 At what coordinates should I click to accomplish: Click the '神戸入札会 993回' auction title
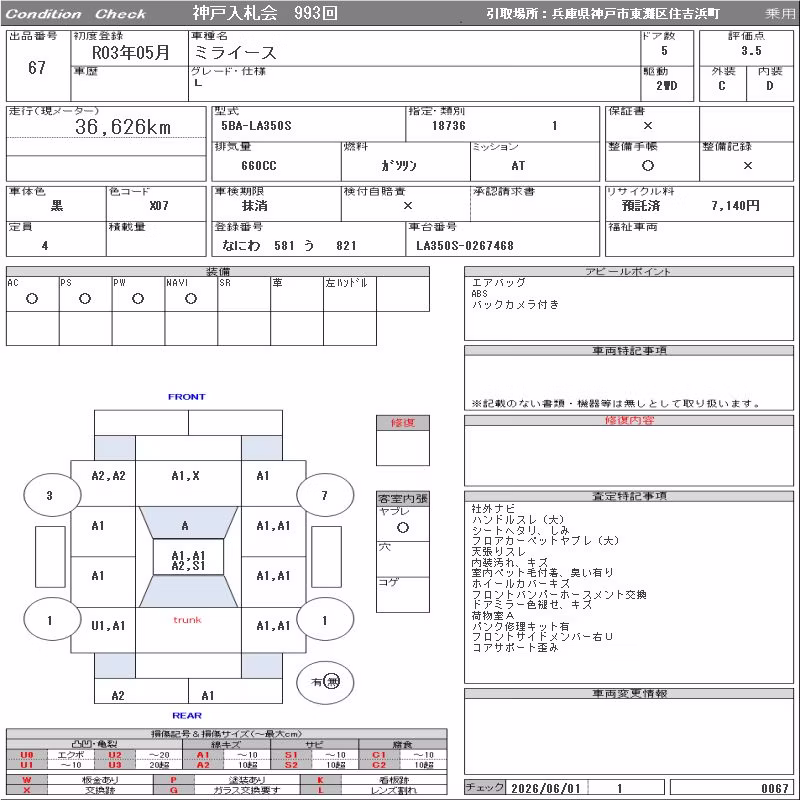(x=265, y=13)
